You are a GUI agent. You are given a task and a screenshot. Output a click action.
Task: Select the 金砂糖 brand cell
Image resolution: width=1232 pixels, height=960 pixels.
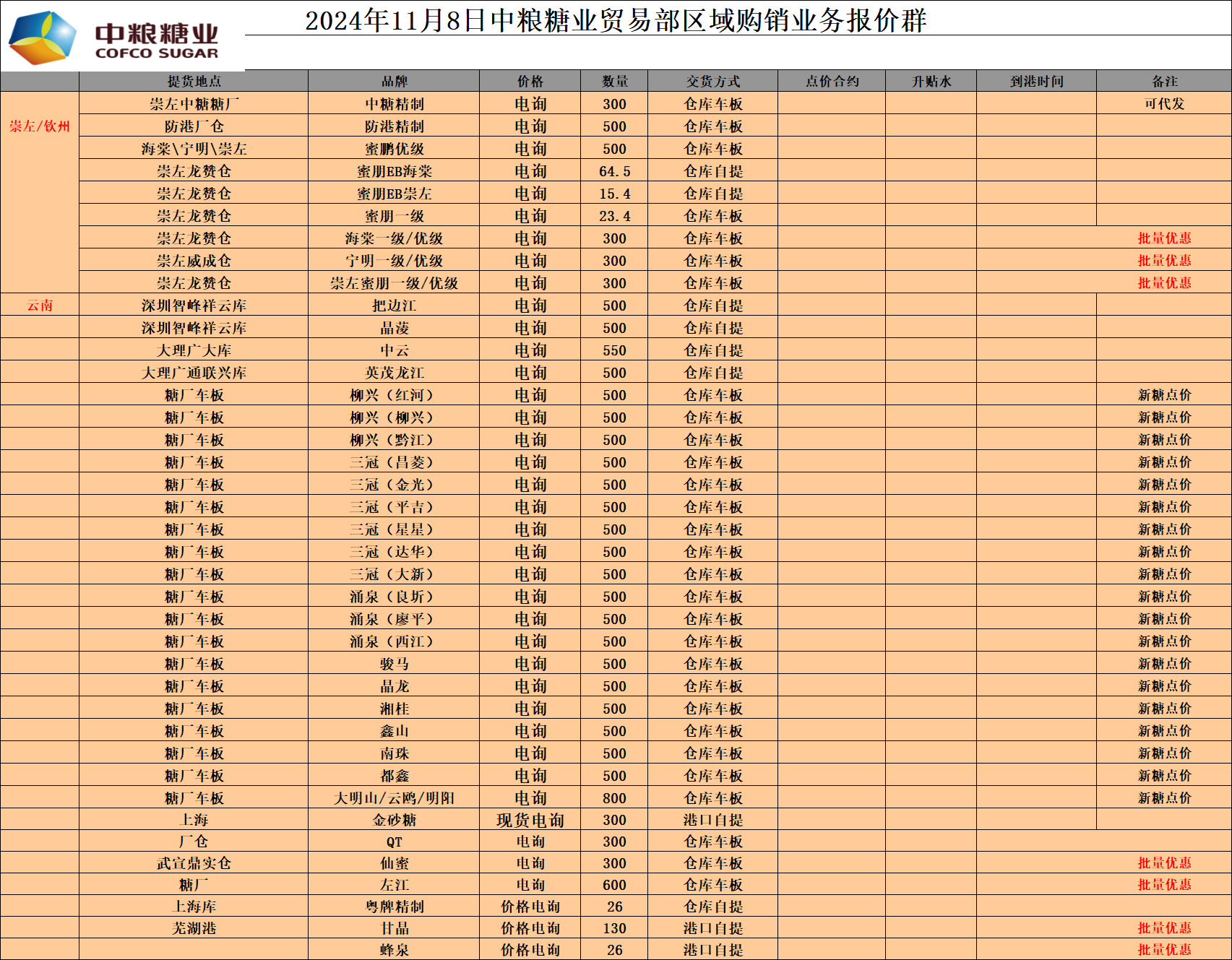tap(394, 820)
